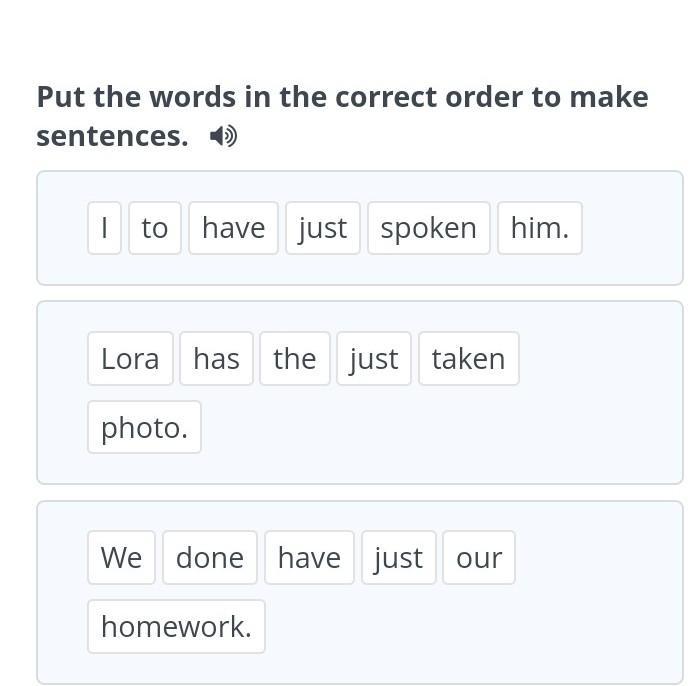Click "have" in the homework sentence
The height and width of the screenshot is (686, 691).
309,557
